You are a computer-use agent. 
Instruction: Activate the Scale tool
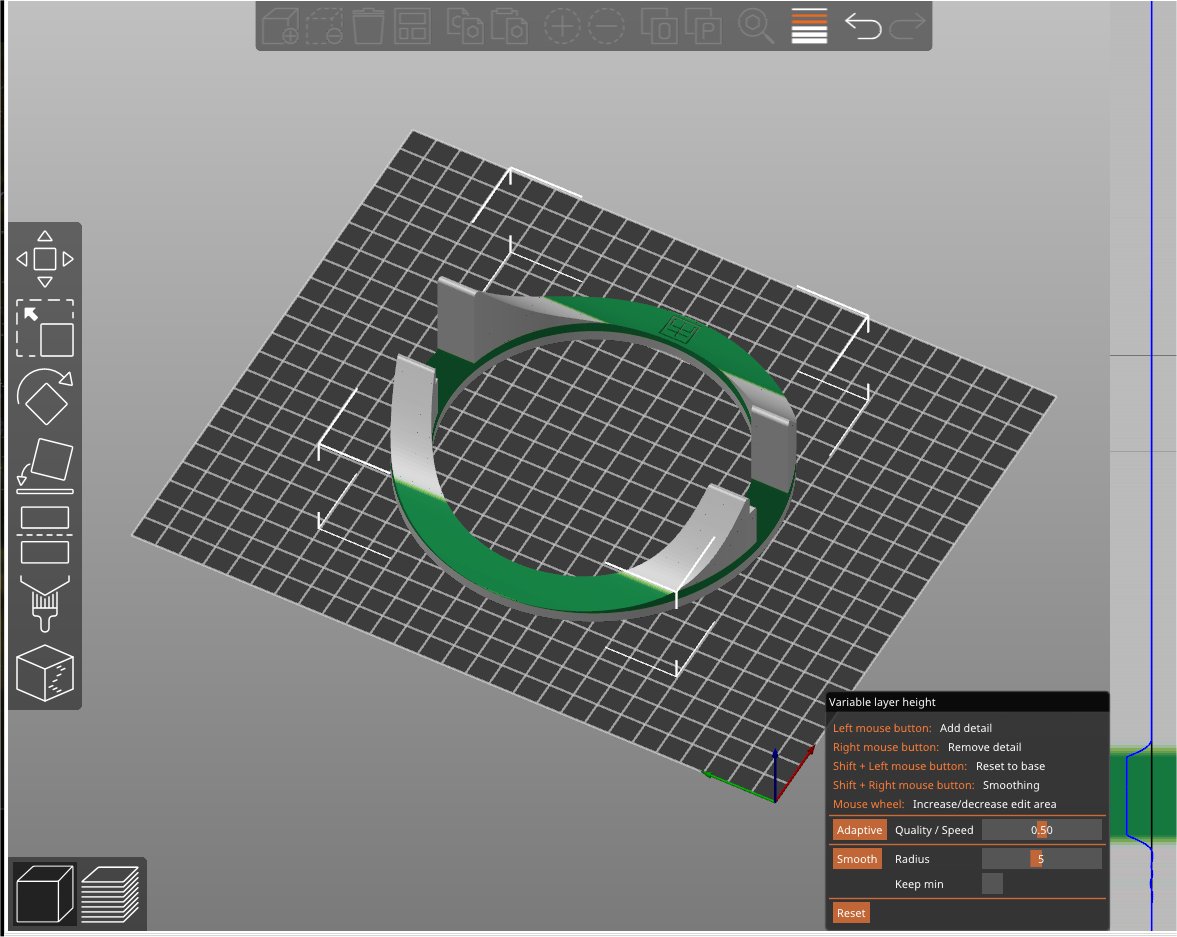point(45,329)
